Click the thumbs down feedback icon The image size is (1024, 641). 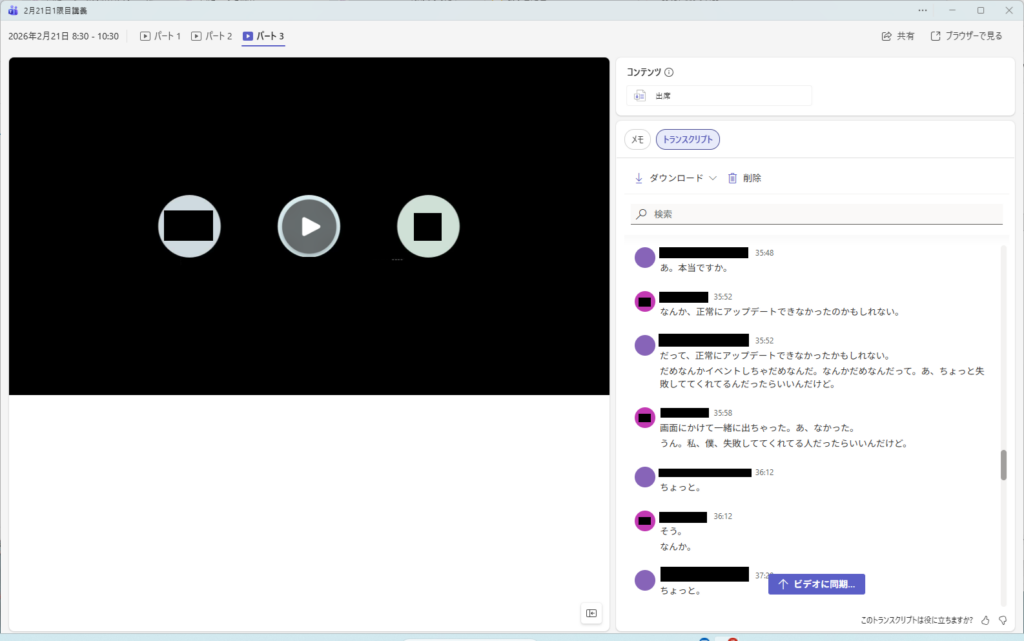(x=1003, y=620)
